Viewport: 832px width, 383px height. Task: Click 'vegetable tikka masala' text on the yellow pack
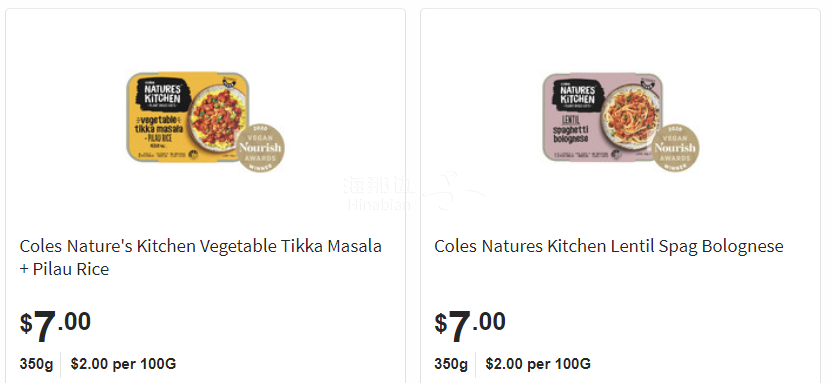(159, 125)
